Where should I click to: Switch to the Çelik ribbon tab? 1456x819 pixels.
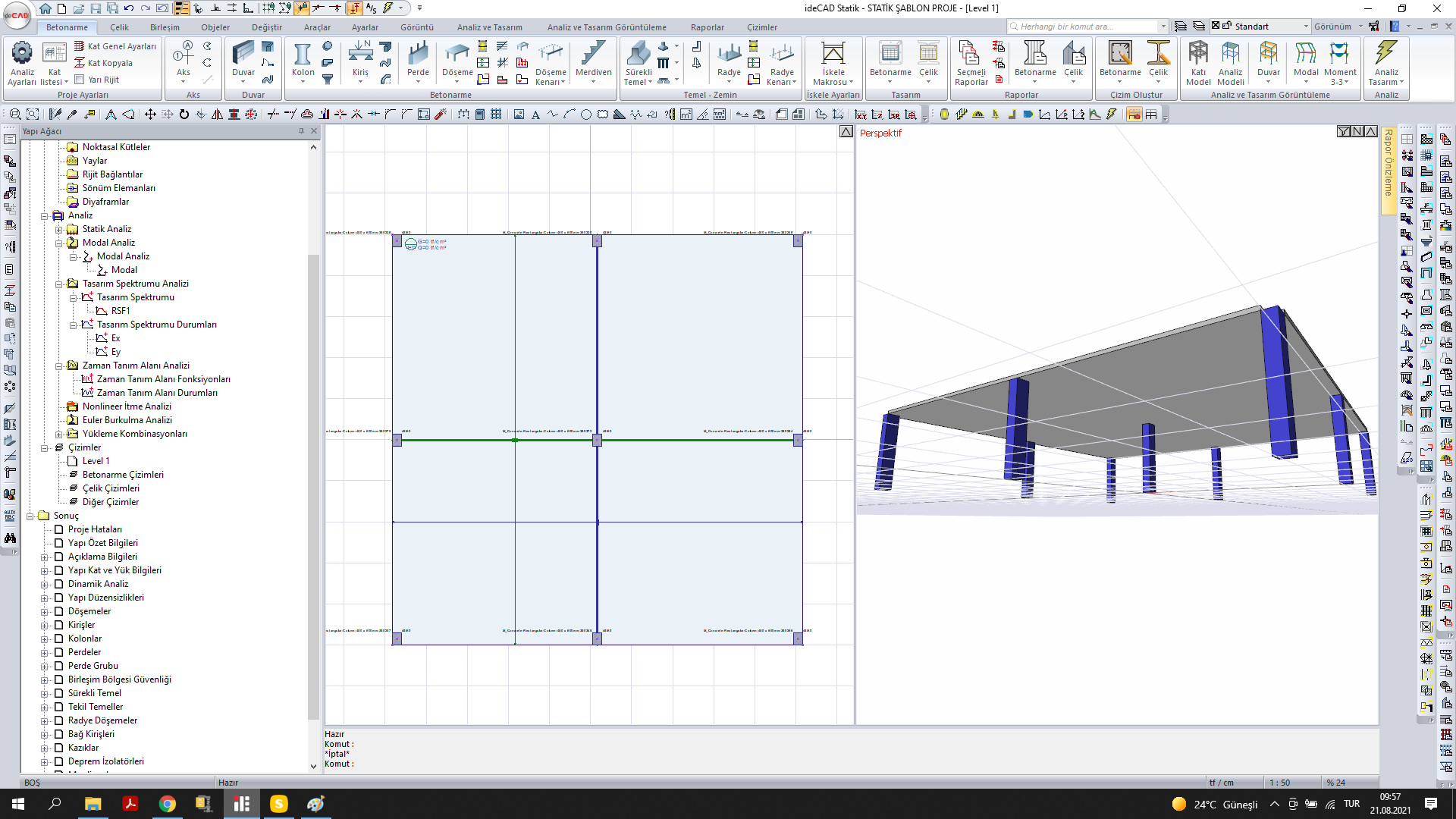click(x=119, y=27)
